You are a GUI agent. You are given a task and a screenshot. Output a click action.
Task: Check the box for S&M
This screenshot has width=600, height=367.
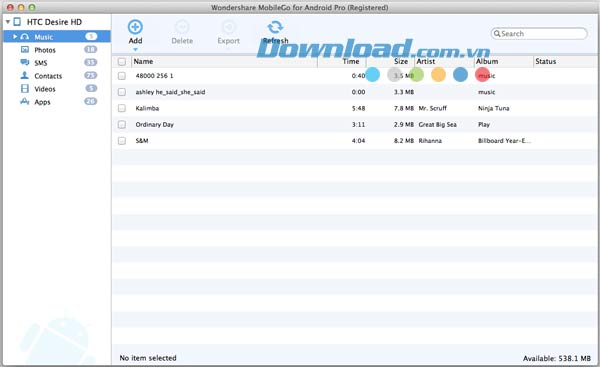pos(122,141)
